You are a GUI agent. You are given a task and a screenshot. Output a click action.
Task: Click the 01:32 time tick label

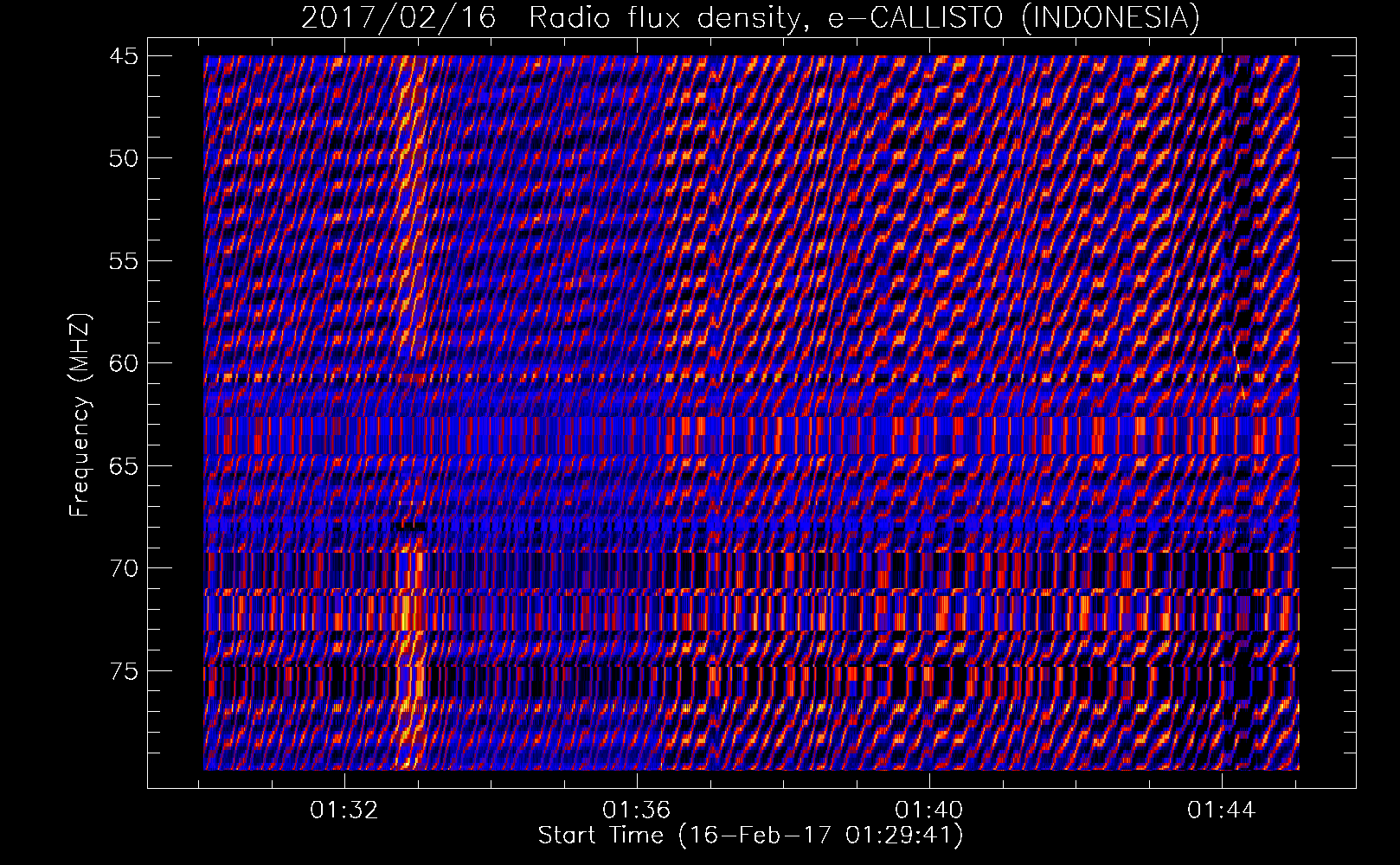click(344, 811)
